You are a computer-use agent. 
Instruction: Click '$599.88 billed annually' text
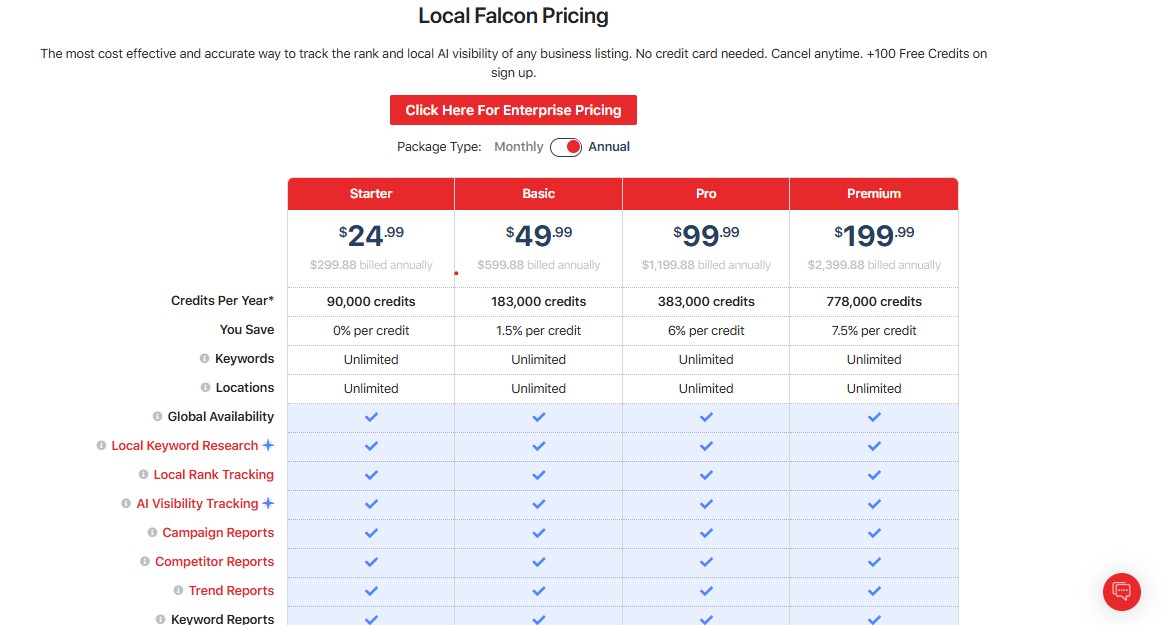click(539, 265)
